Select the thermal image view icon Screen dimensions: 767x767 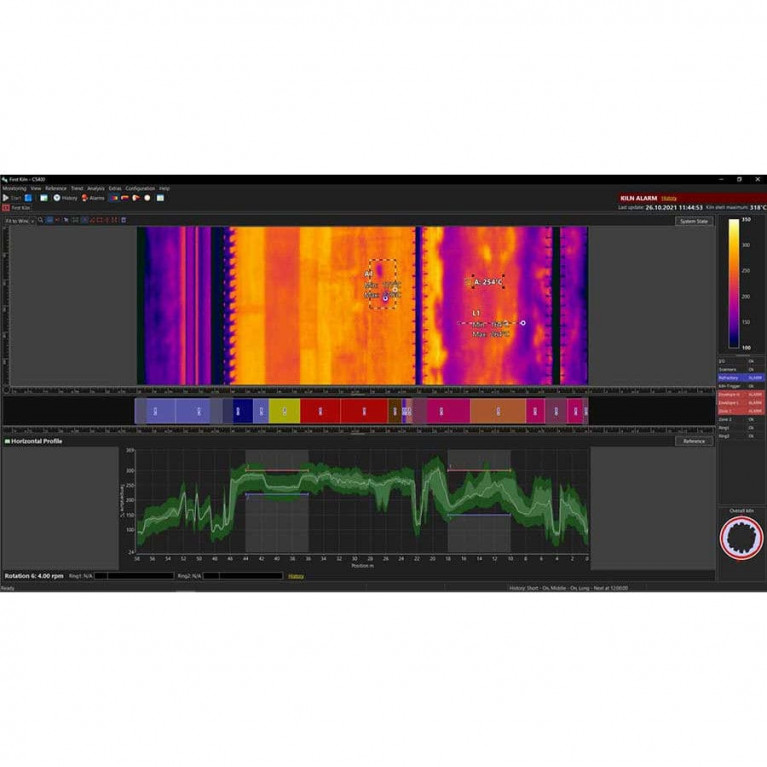coord(114,198)
